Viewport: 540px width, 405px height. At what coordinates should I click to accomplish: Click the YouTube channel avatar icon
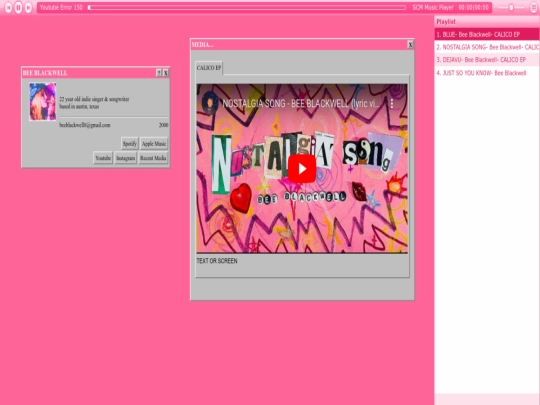click(x=210, y=103)
